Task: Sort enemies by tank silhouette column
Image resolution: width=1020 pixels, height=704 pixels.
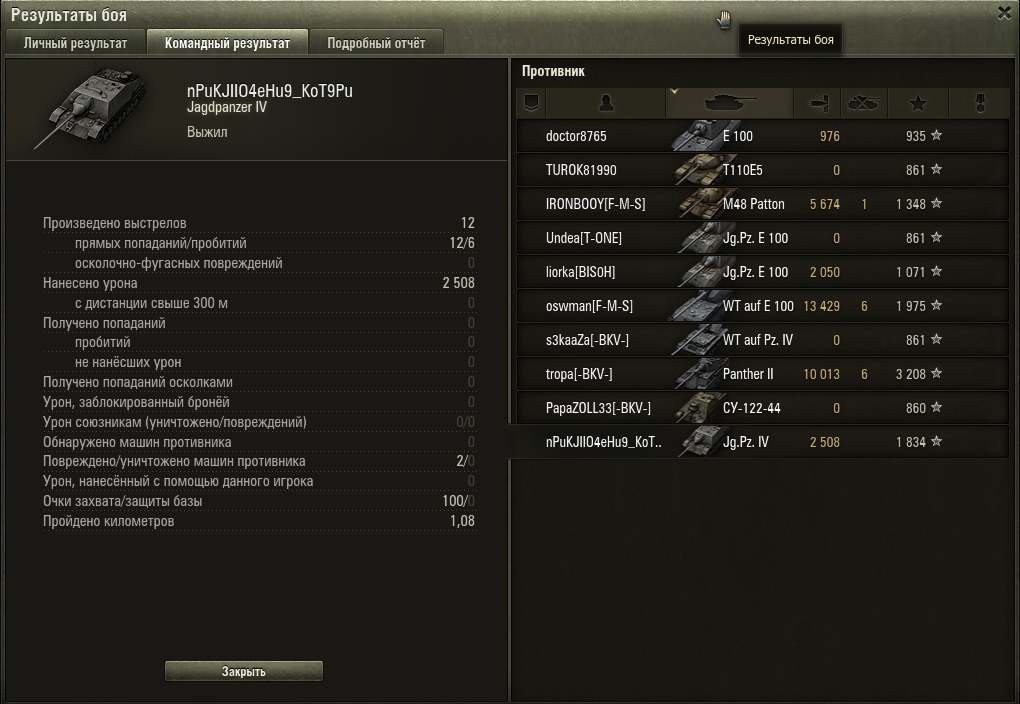Action: point(730,103)
